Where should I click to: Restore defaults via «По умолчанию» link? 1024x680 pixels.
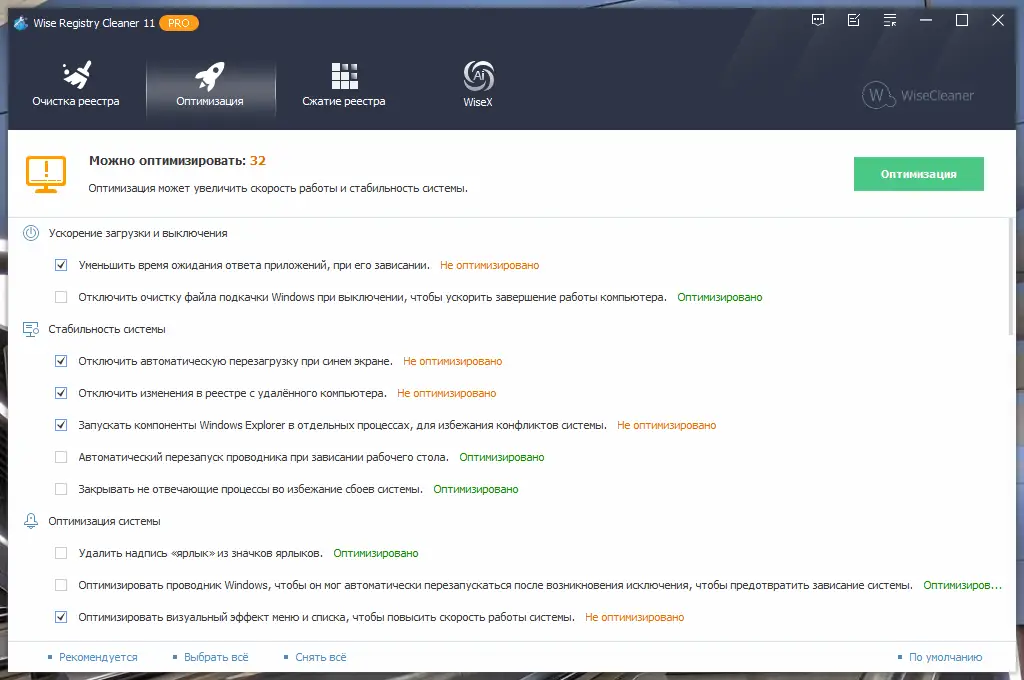(x=944, y=657)
